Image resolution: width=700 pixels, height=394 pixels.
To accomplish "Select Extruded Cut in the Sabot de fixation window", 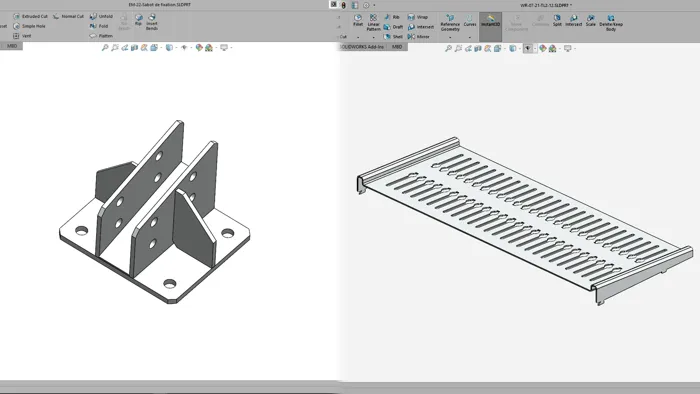I will click(30, 16).
